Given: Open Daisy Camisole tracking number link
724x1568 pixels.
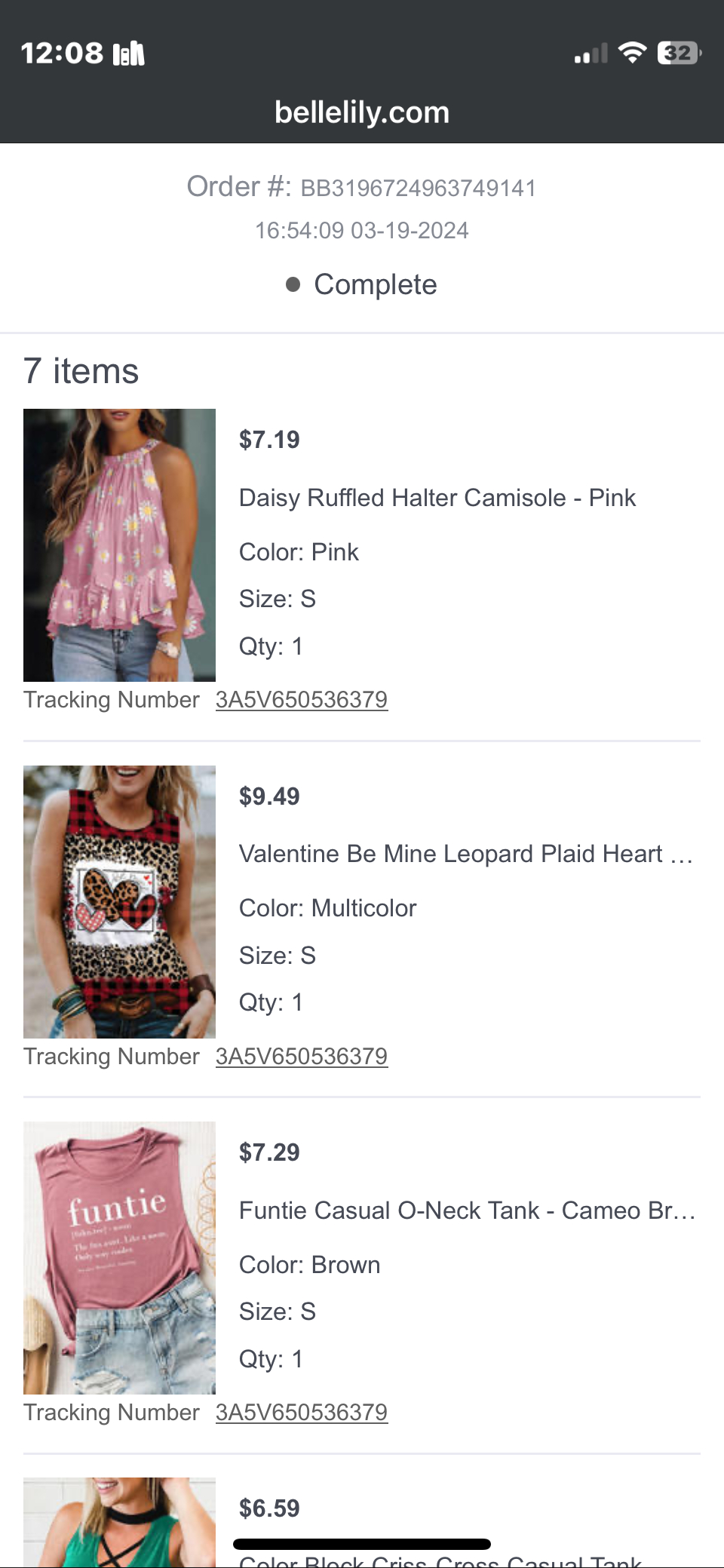Looking at the screenshot, I should coord(302,700).
